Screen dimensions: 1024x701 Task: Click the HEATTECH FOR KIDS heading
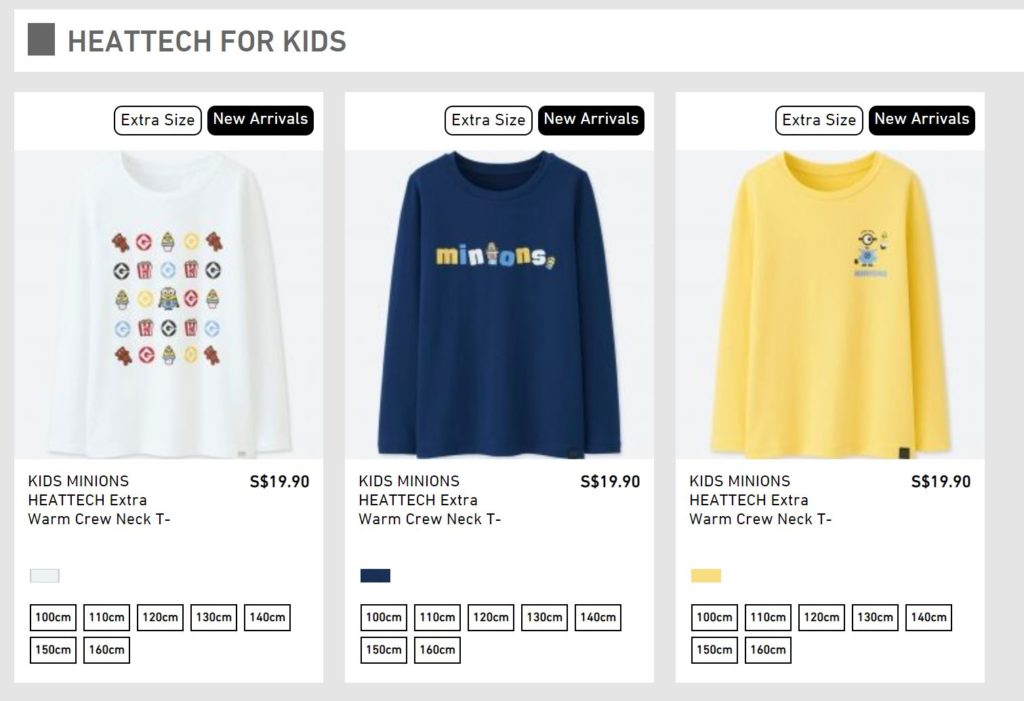[206, 41]
